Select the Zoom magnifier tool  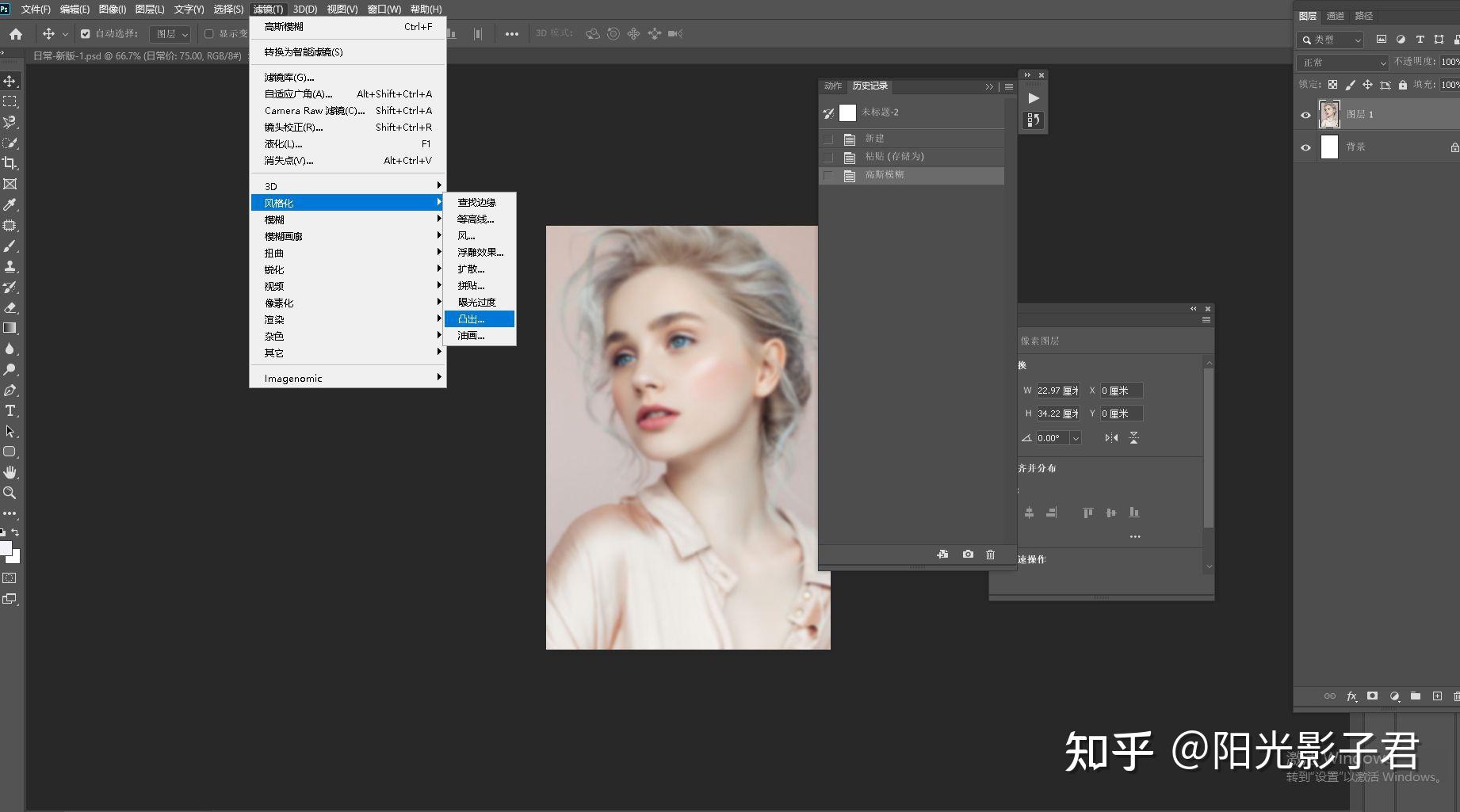pos(10,493)
